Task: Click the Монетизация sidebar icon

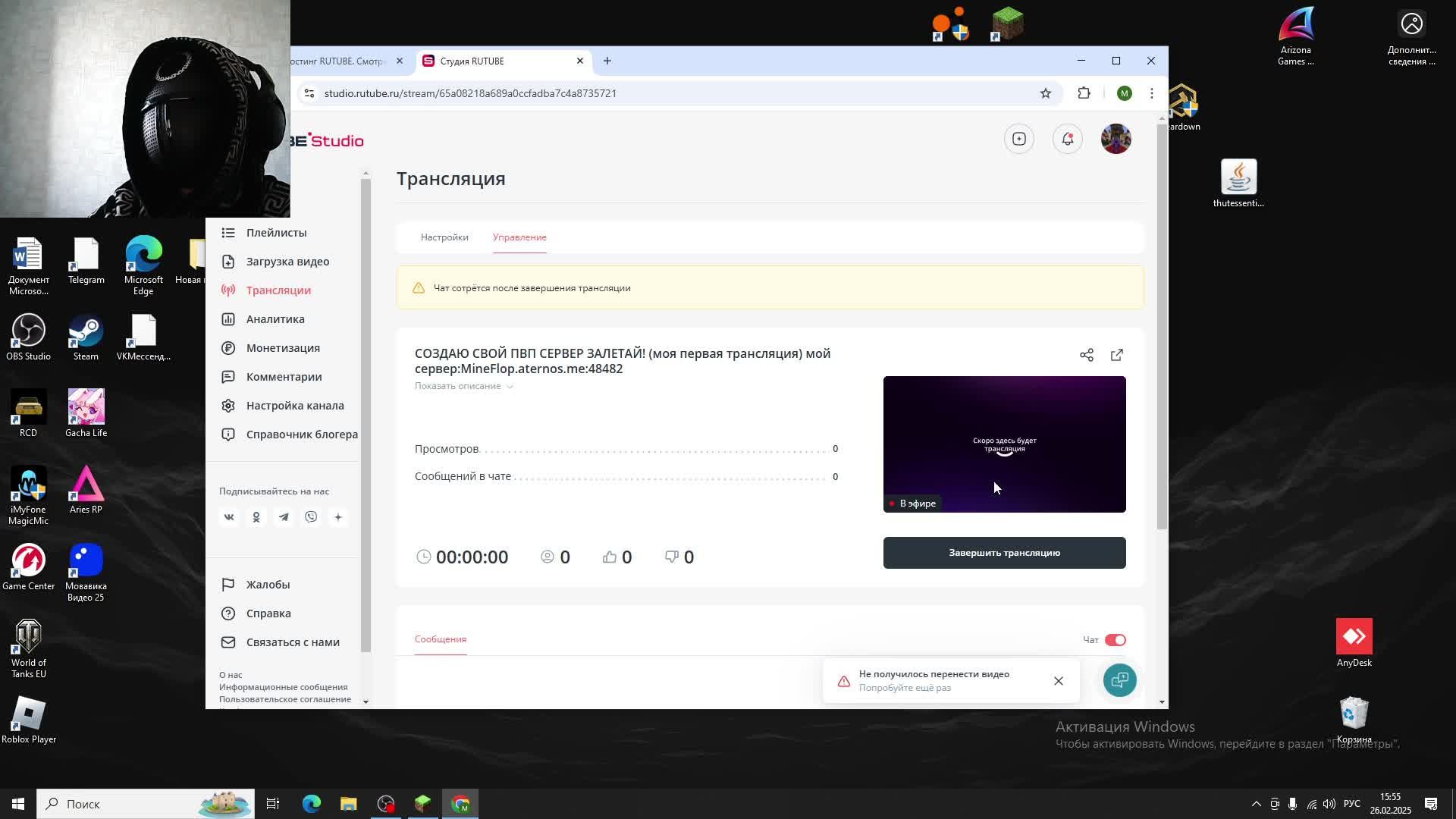Action: [227, 348]
